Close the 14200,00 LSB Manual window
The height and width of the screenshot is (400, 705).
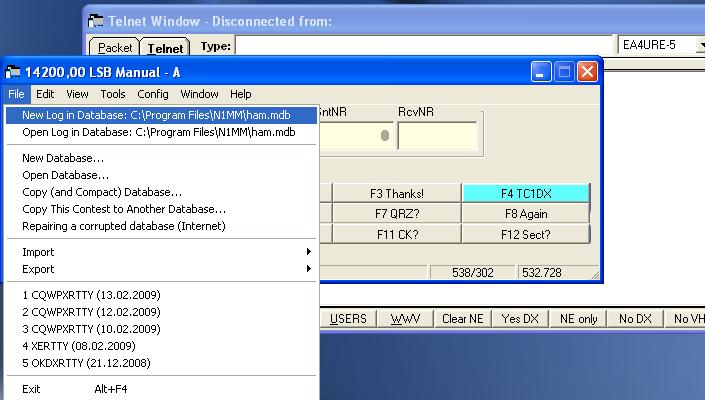588,72
